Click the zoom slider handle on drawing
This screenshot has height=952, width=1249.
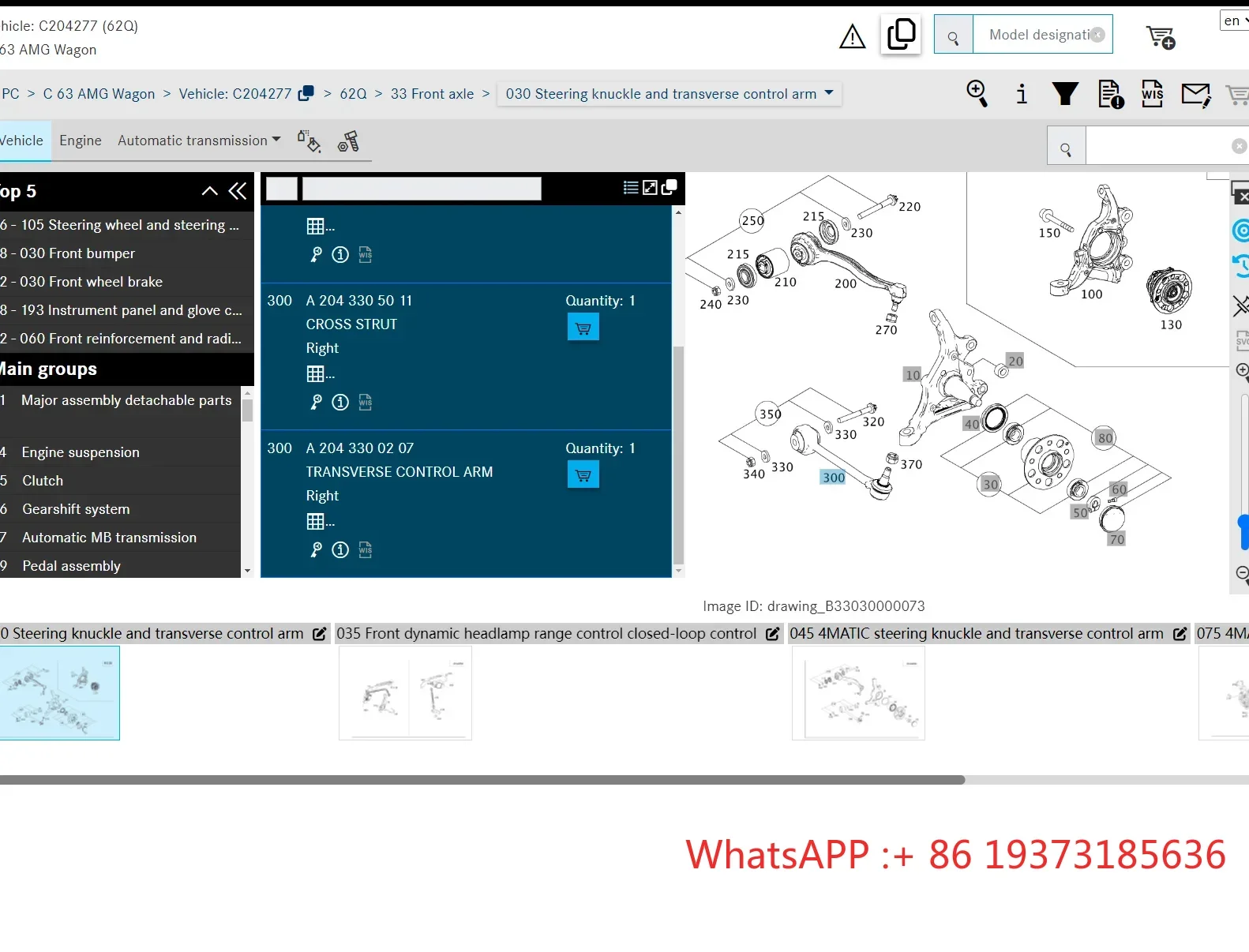(x=1244, y=532)
